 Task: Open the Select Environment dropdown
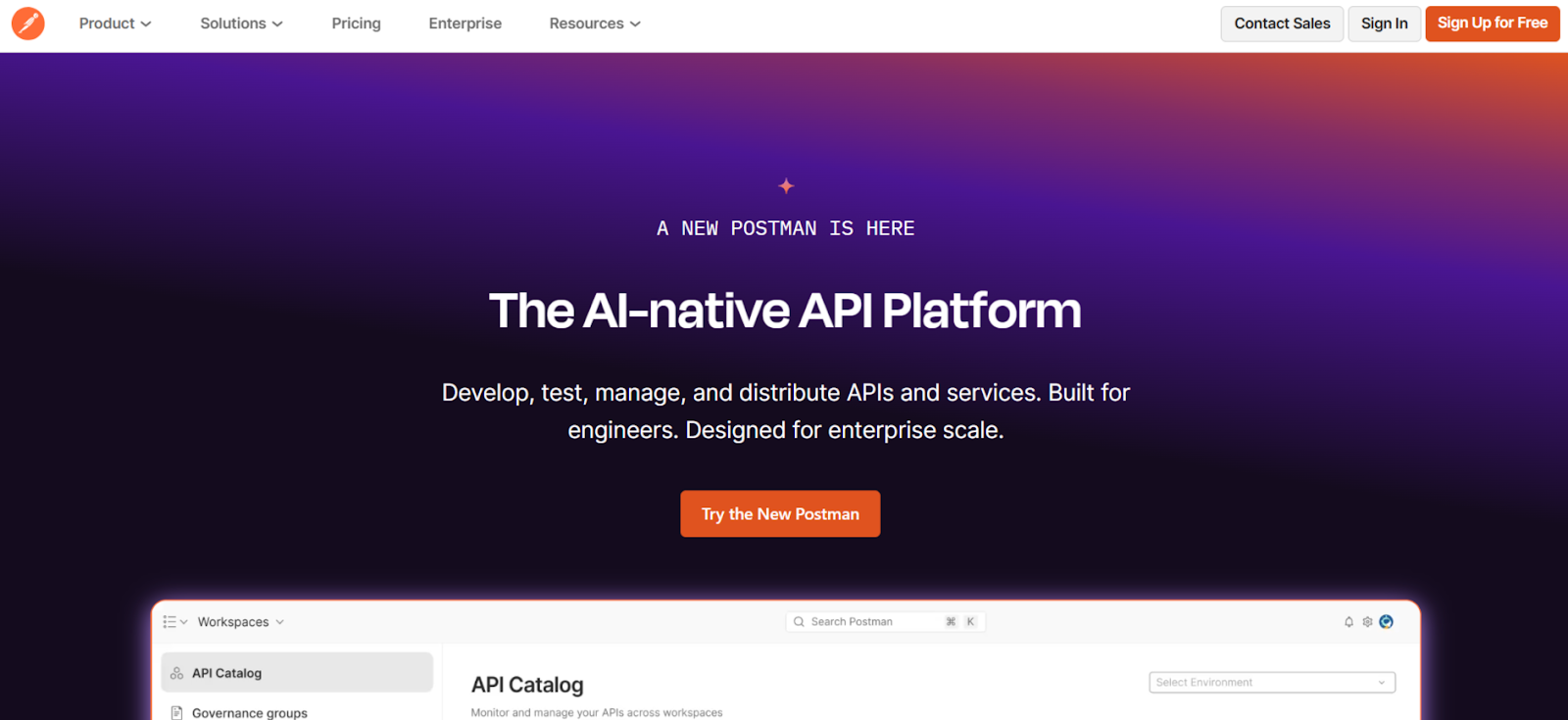(x=1272, y=682)
